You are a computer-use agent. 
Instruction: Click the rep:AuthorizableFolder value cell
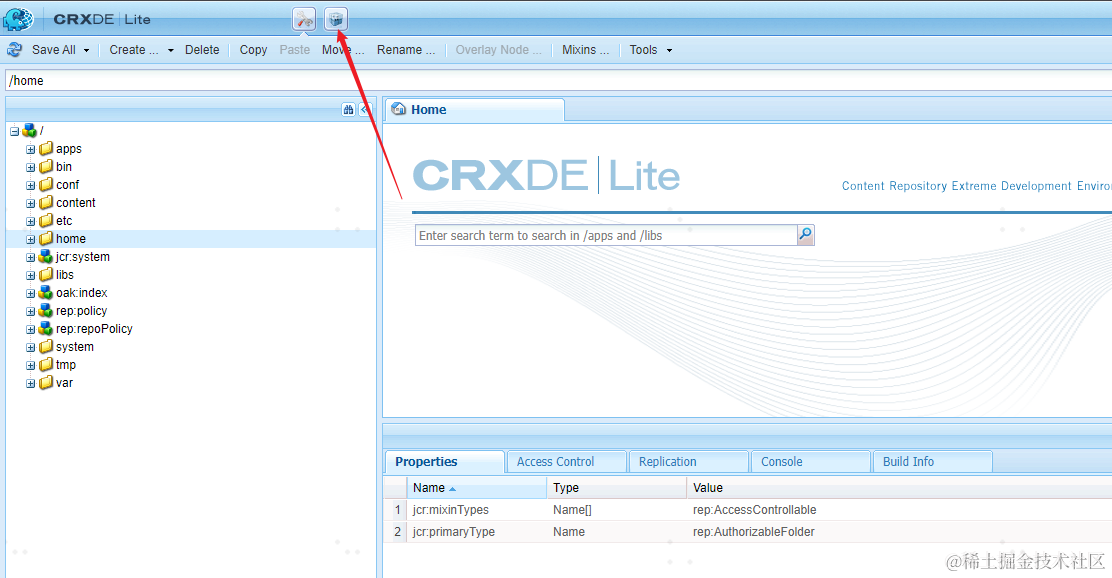[754, 532]
